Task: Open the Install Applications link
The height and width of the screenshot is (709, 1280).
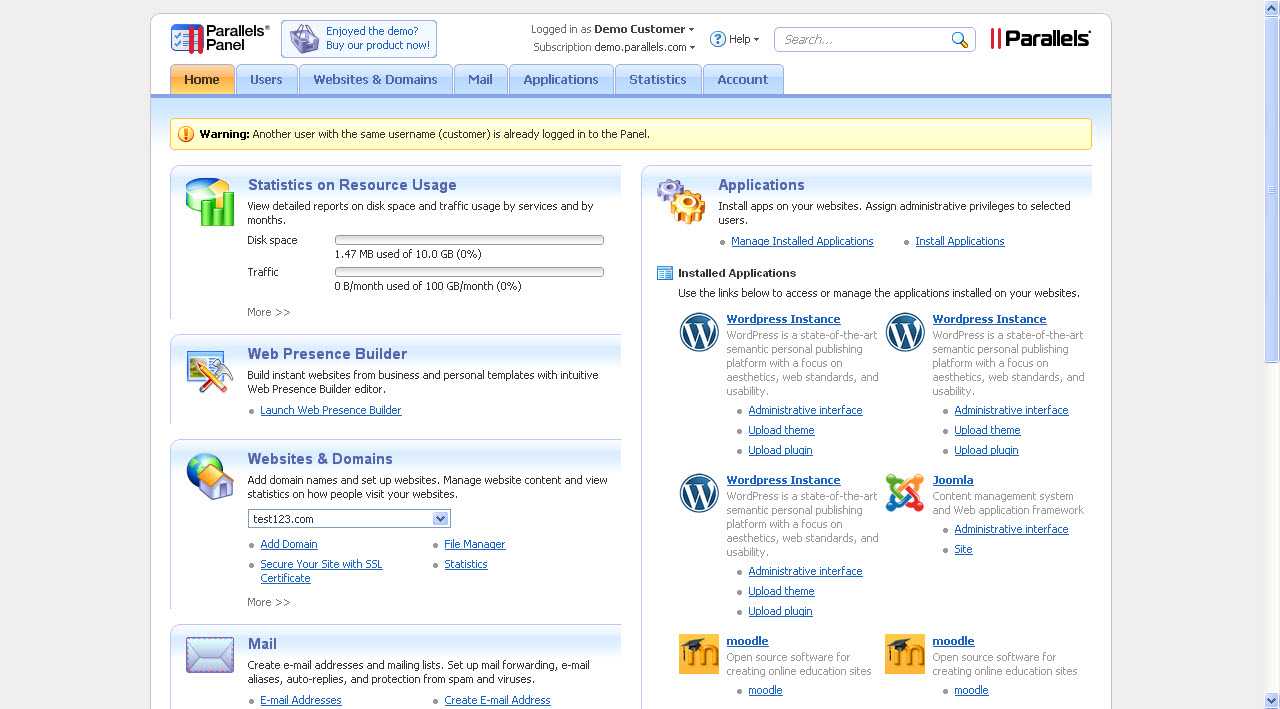Action: click(x=959, y=241)
